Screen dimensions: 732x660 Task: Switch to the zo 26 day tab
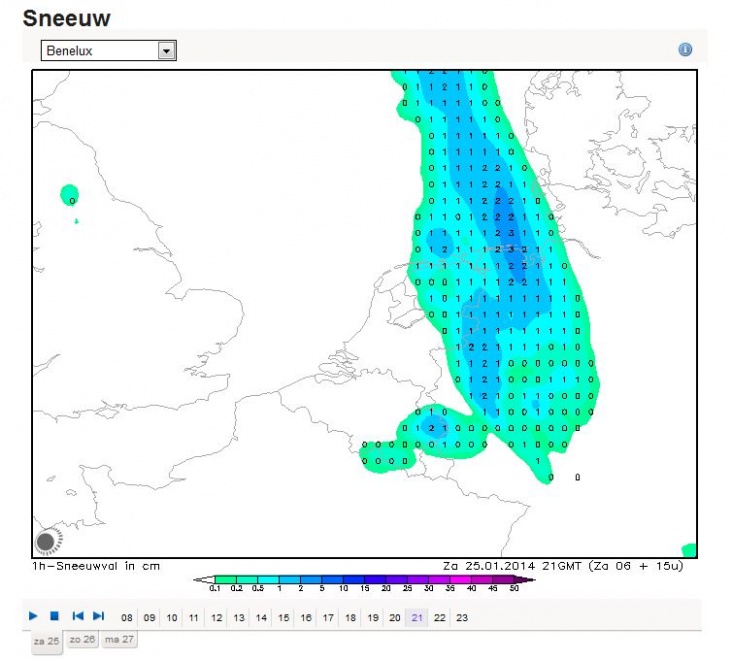click(x=82, y=639)
